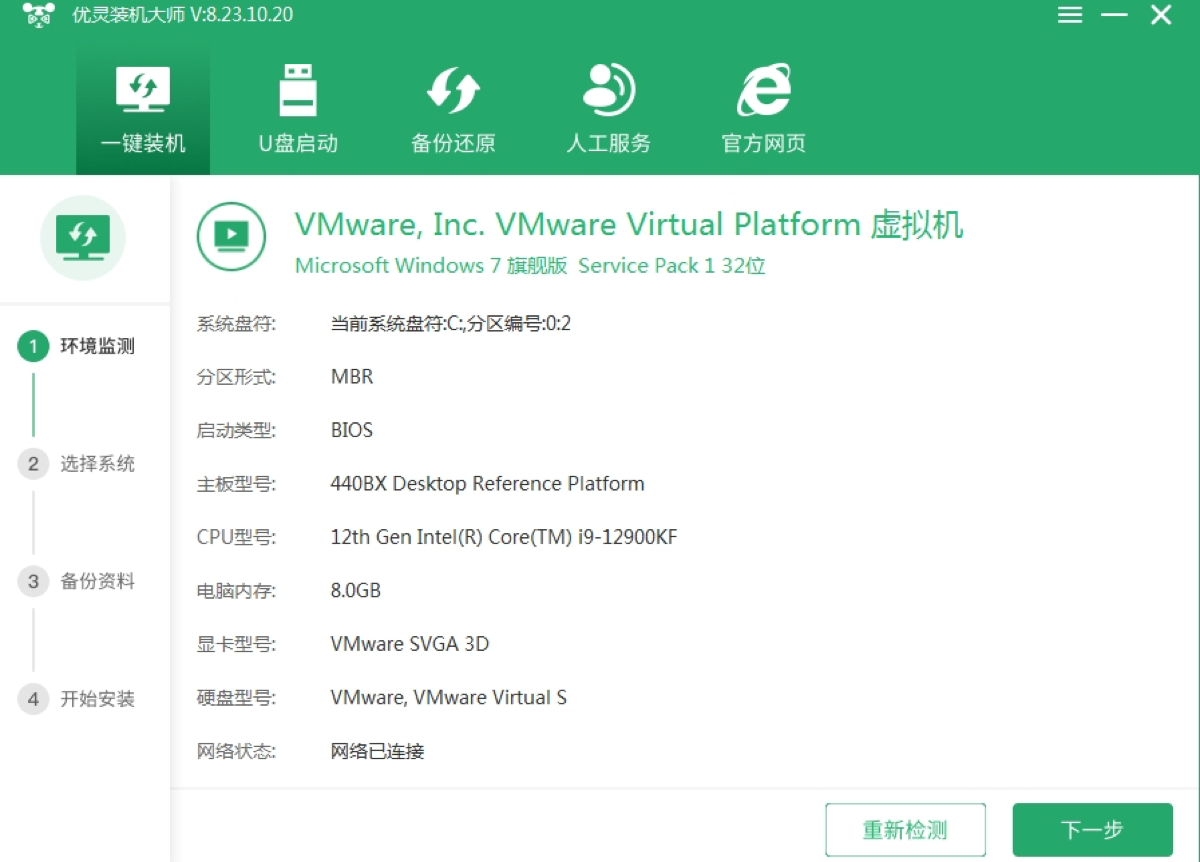The image size is (1200, 862).
Task: Switch to 一键装机 tab label
Action: [143, 143]
